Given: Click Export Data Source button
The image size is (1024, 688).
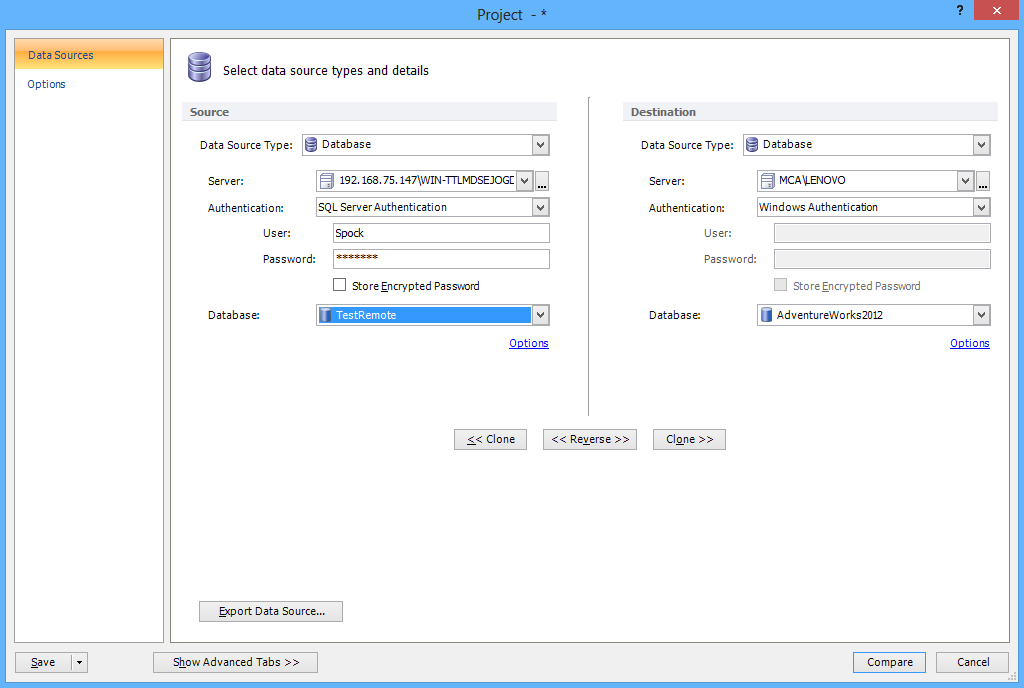Looking at the screenshot, I should 271,612.
